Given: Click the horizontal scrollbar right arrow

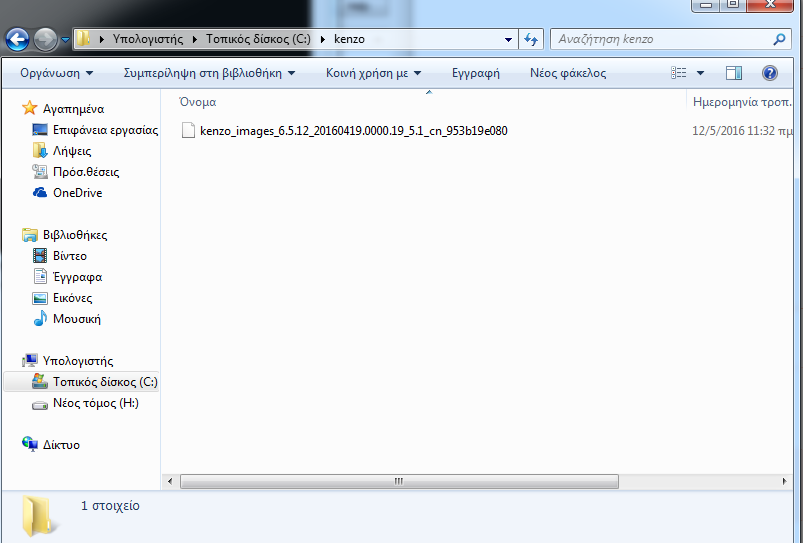Looking at the screenshot, I should point(784,482).
